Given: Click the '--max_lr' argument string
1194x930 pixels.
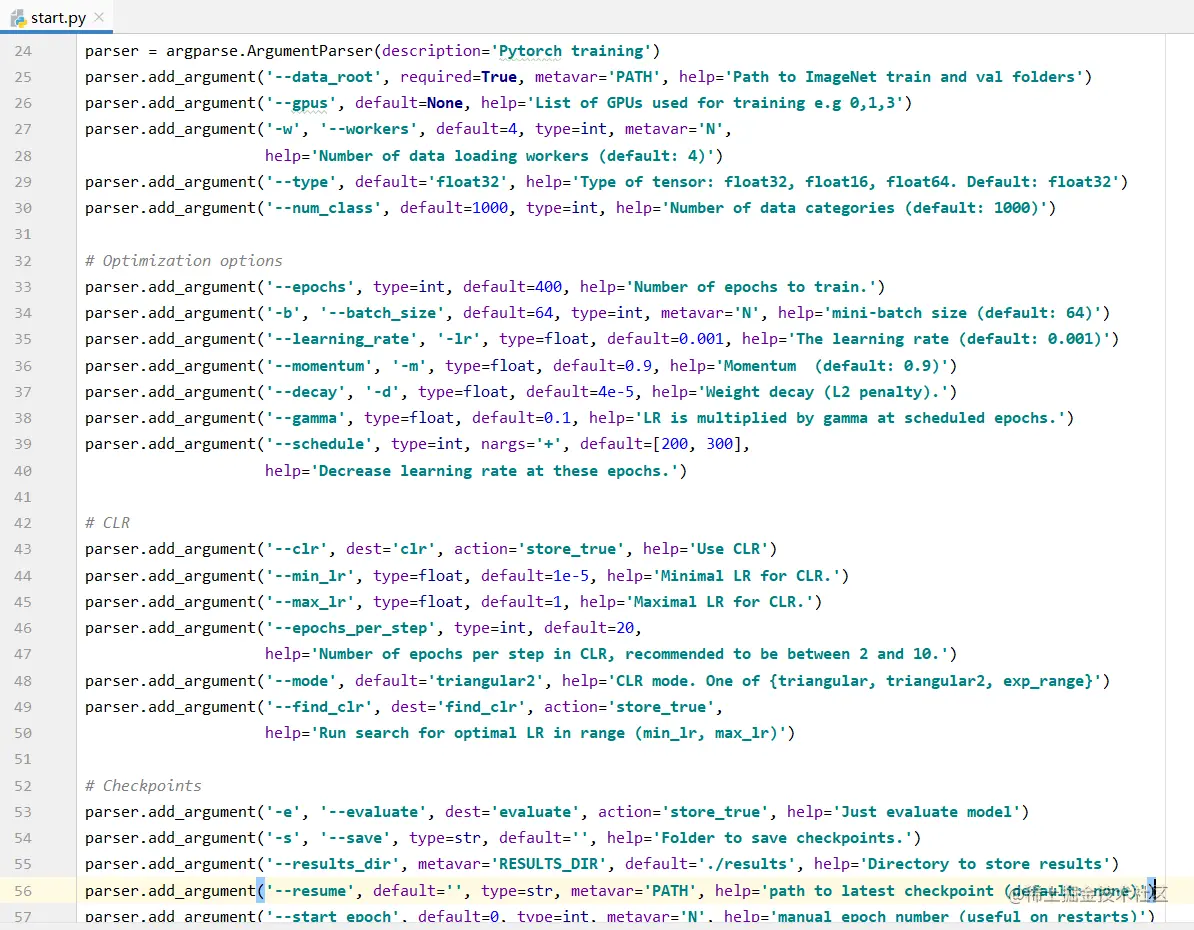Looking at the screenshot, I should click(x=311, y=602).
